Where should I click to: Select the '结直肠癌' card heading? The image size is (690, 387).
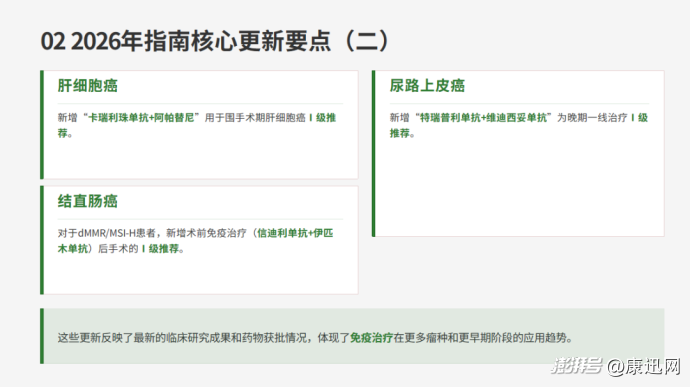pos(88,201)
